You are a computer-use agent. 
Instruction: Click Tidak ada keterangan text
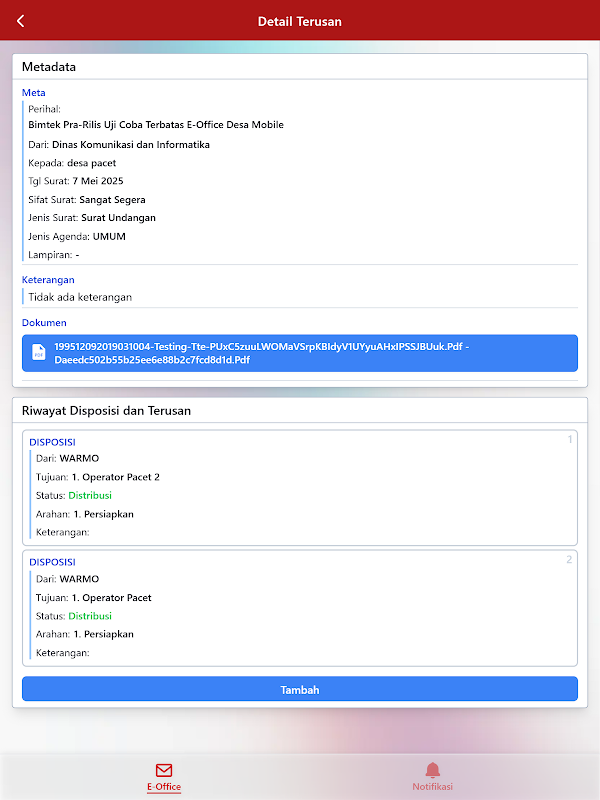point(80,297)
